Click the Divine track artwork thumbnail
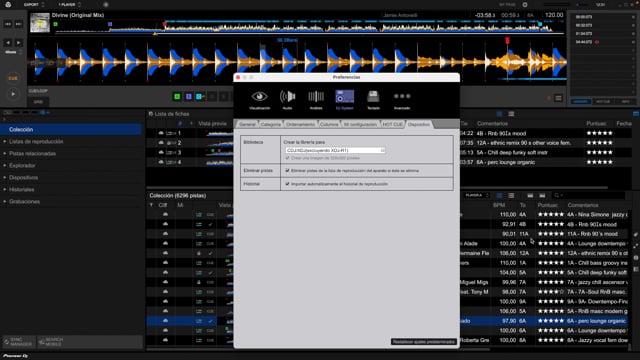The image size is (640, 360). pyautogui.click(x=40, y=22)
